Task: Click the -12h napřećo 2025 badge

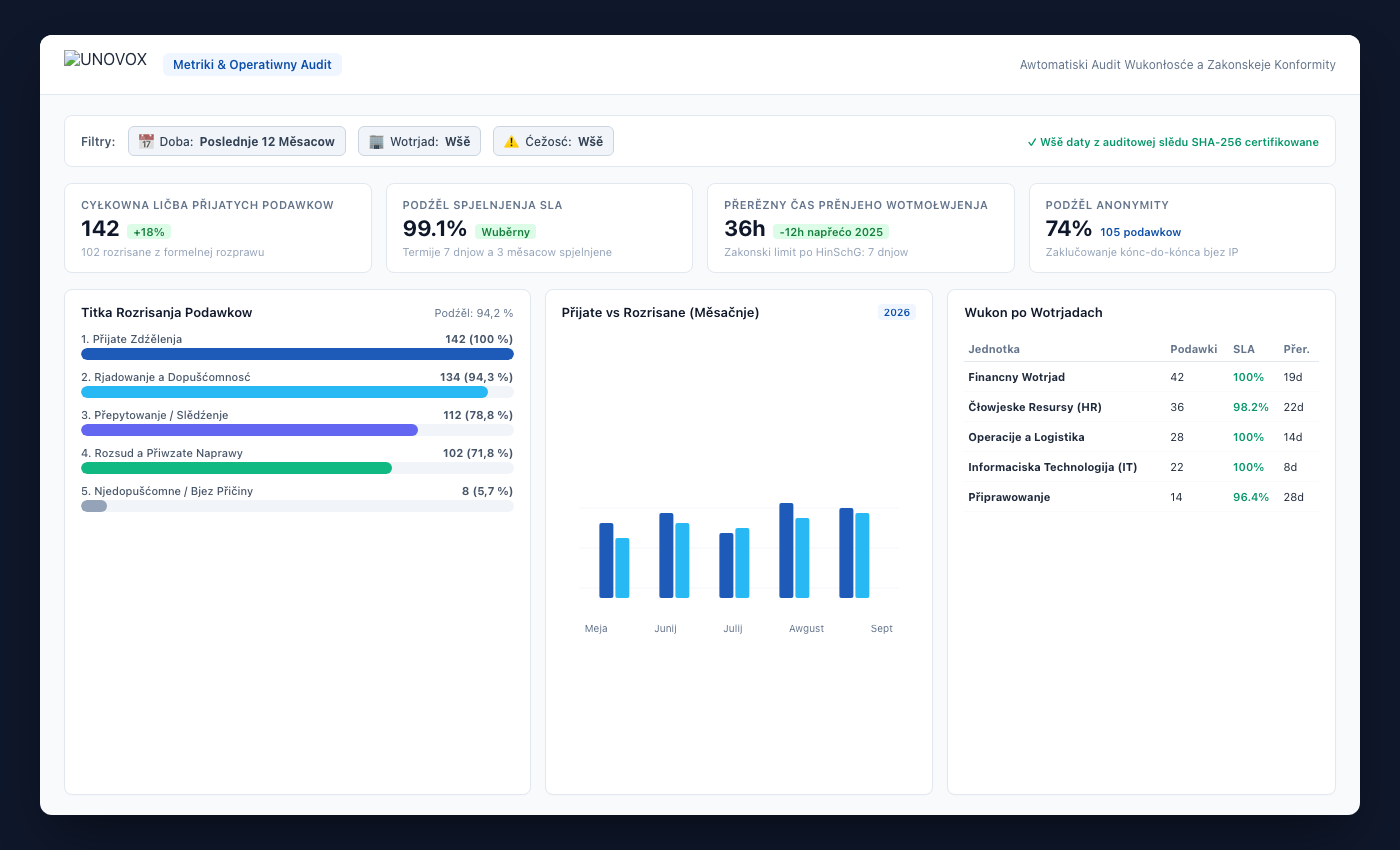Action: (831, 232)
